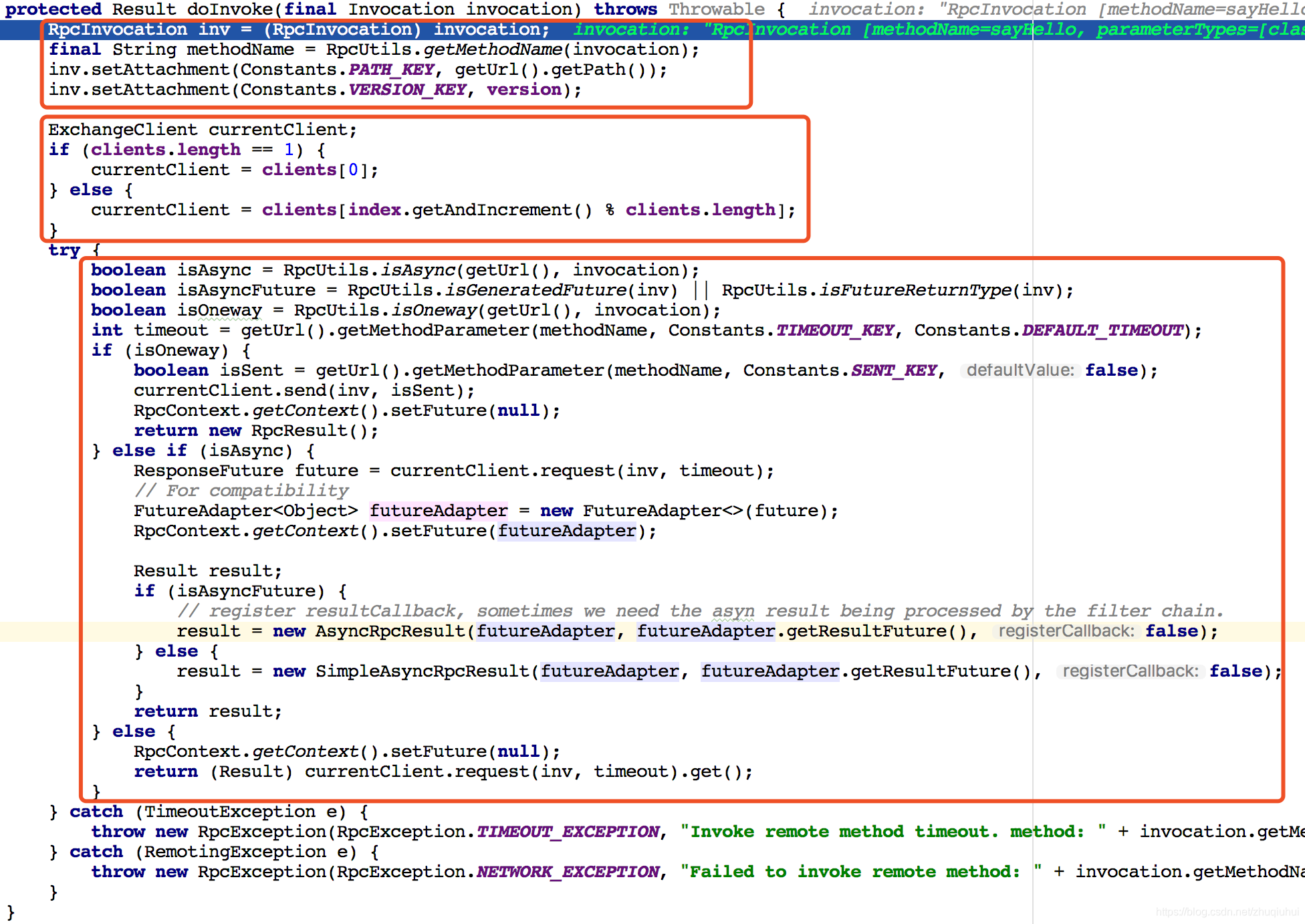Click the highlighted 'futureAdapter' variable declaration
Screen dimensions: 1305x924
[439, 511]
